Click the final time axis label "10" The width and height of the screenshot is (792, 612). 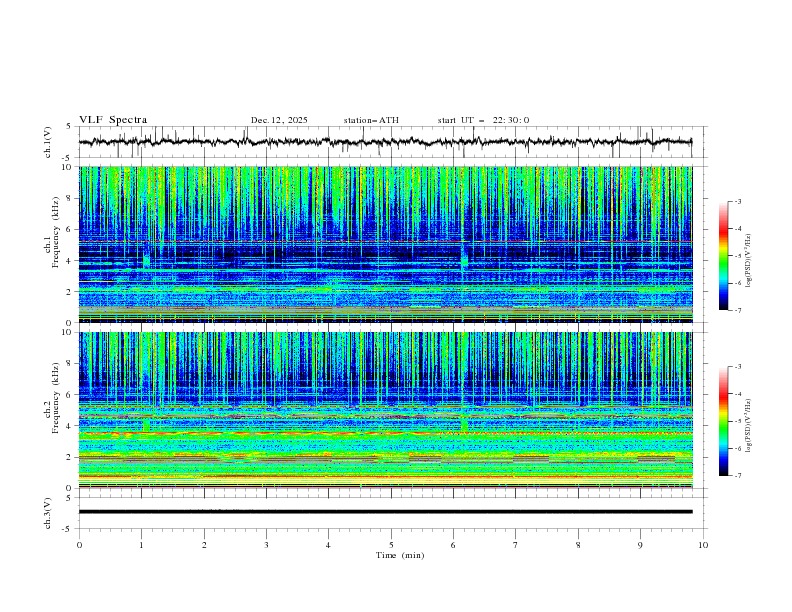point(703,545)
